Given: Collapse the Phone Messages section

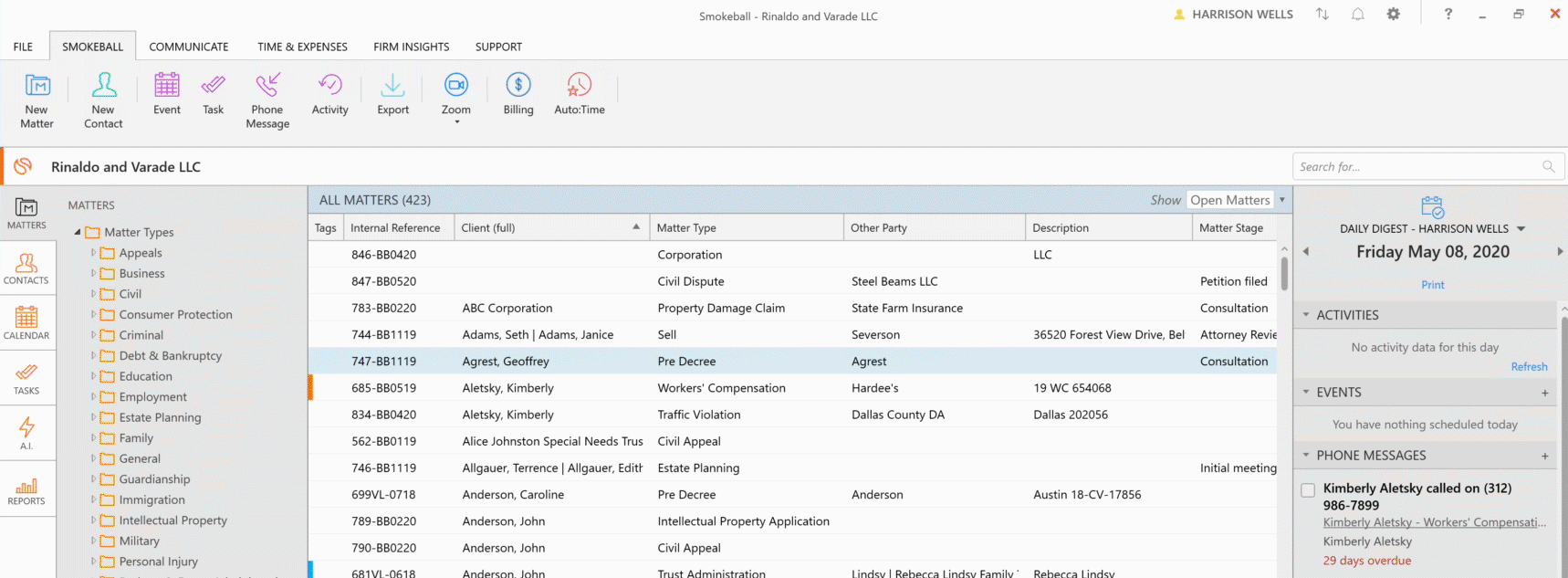Looking at the screenshot, I should 1306,455.
